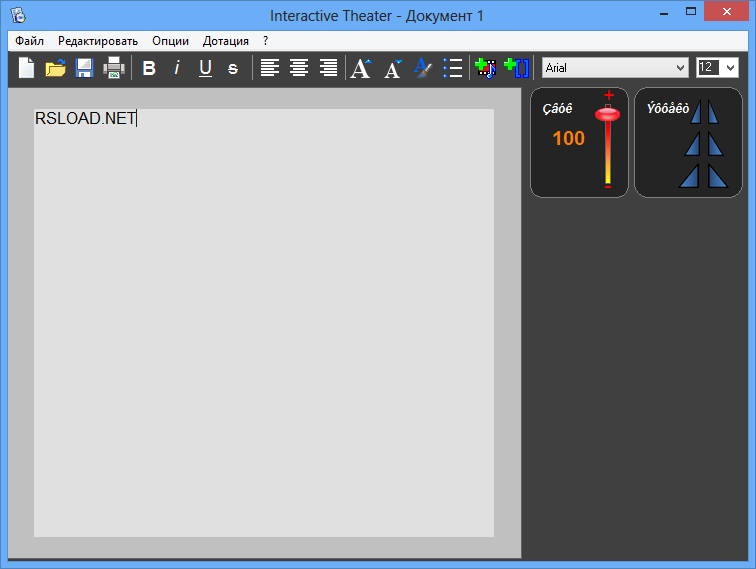Close the Interactive Theater window

[x=727, y=11]
